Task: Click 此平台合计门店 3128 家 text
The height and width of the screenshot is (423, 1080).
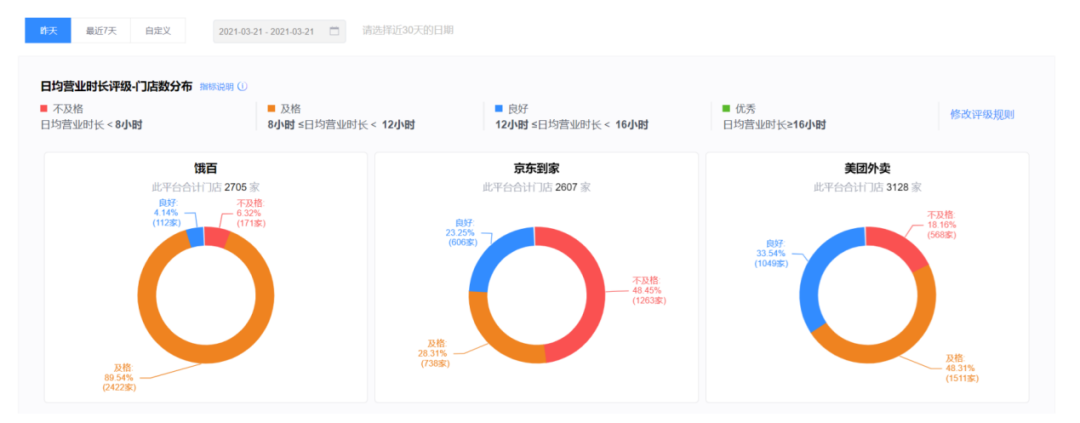Action: click(867, 187)
